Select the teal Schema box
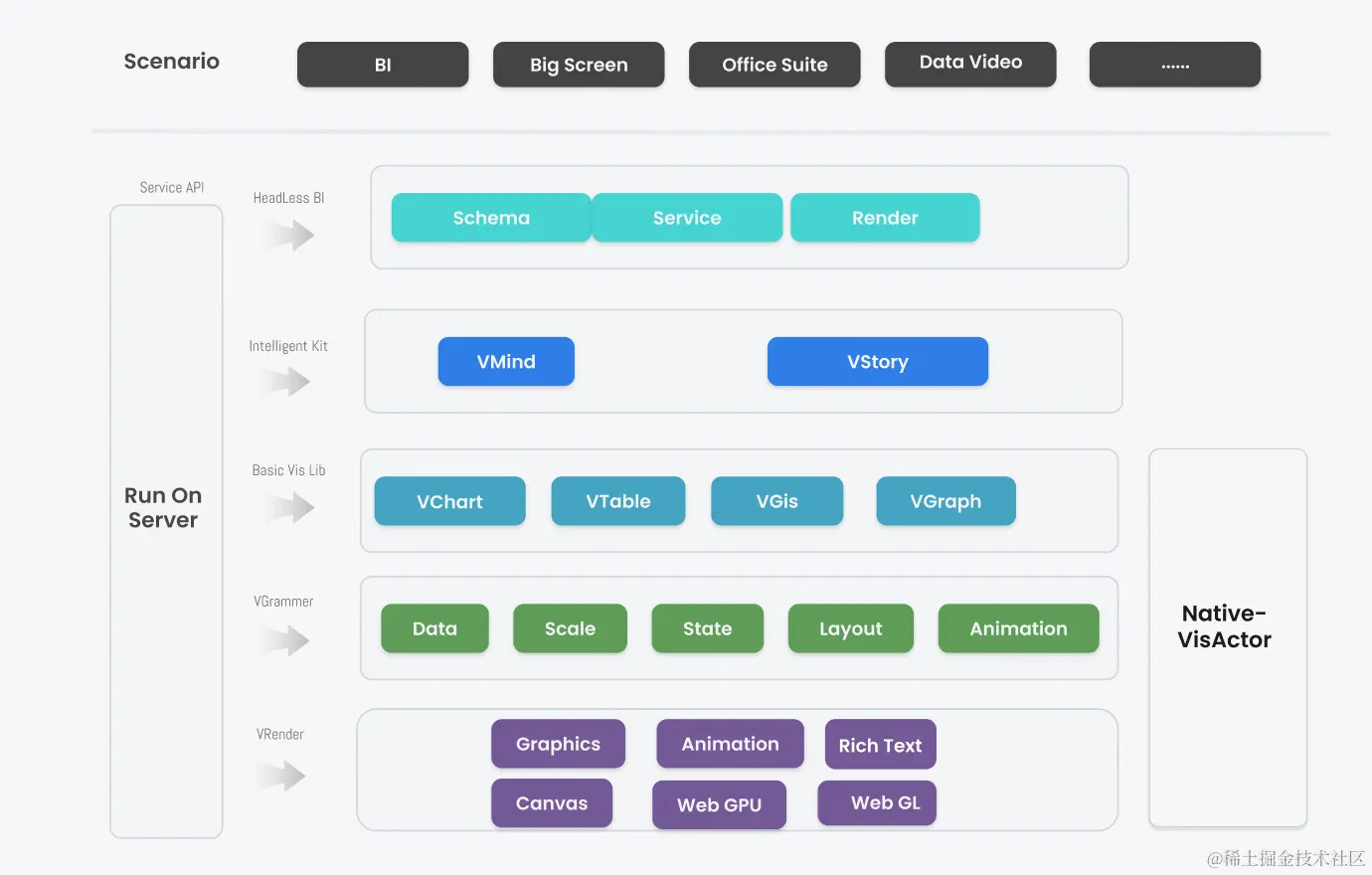Viewport: 1372px width, 875px height. coord(491,218)
